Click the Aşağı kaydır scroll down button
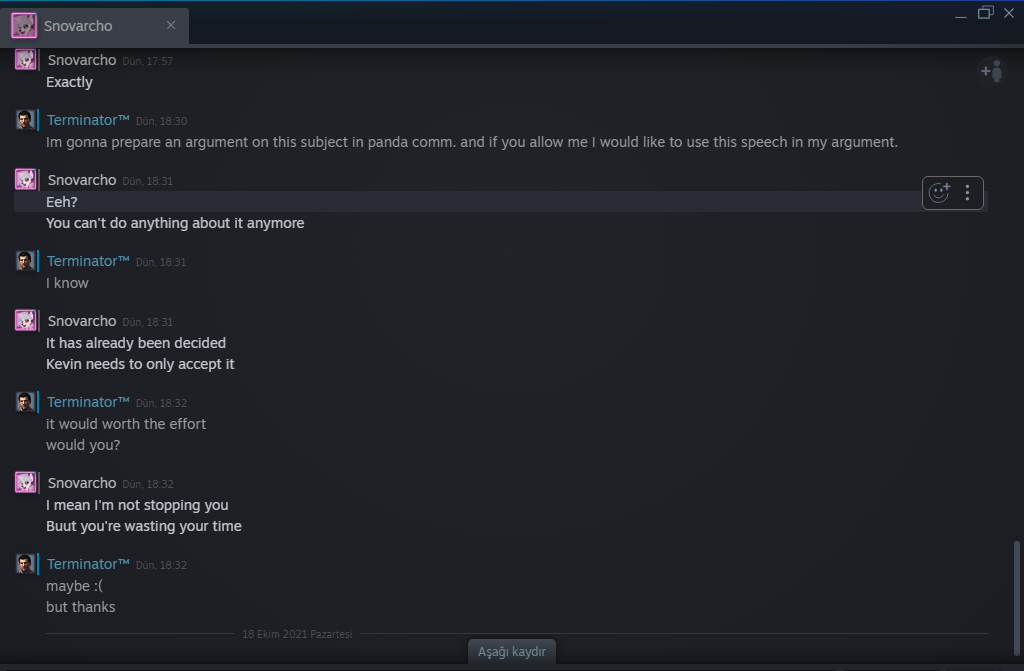The height and width of the screenshot is (671, 1024). tap(512, 652)
